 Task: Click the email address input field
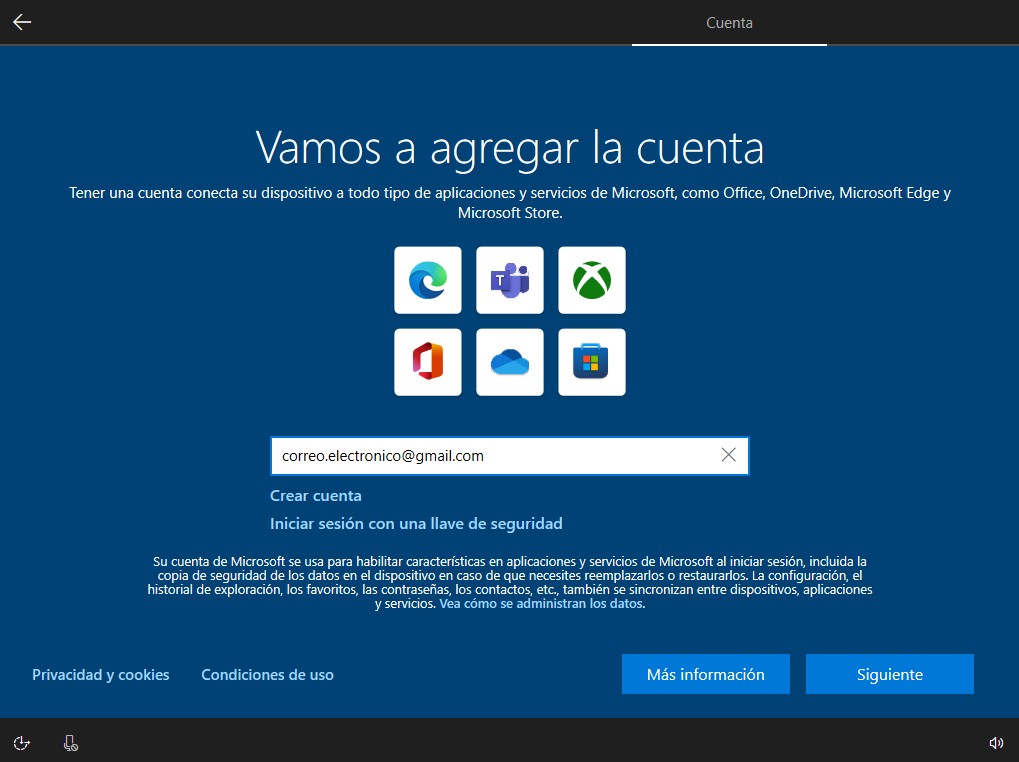click(510, 456)
